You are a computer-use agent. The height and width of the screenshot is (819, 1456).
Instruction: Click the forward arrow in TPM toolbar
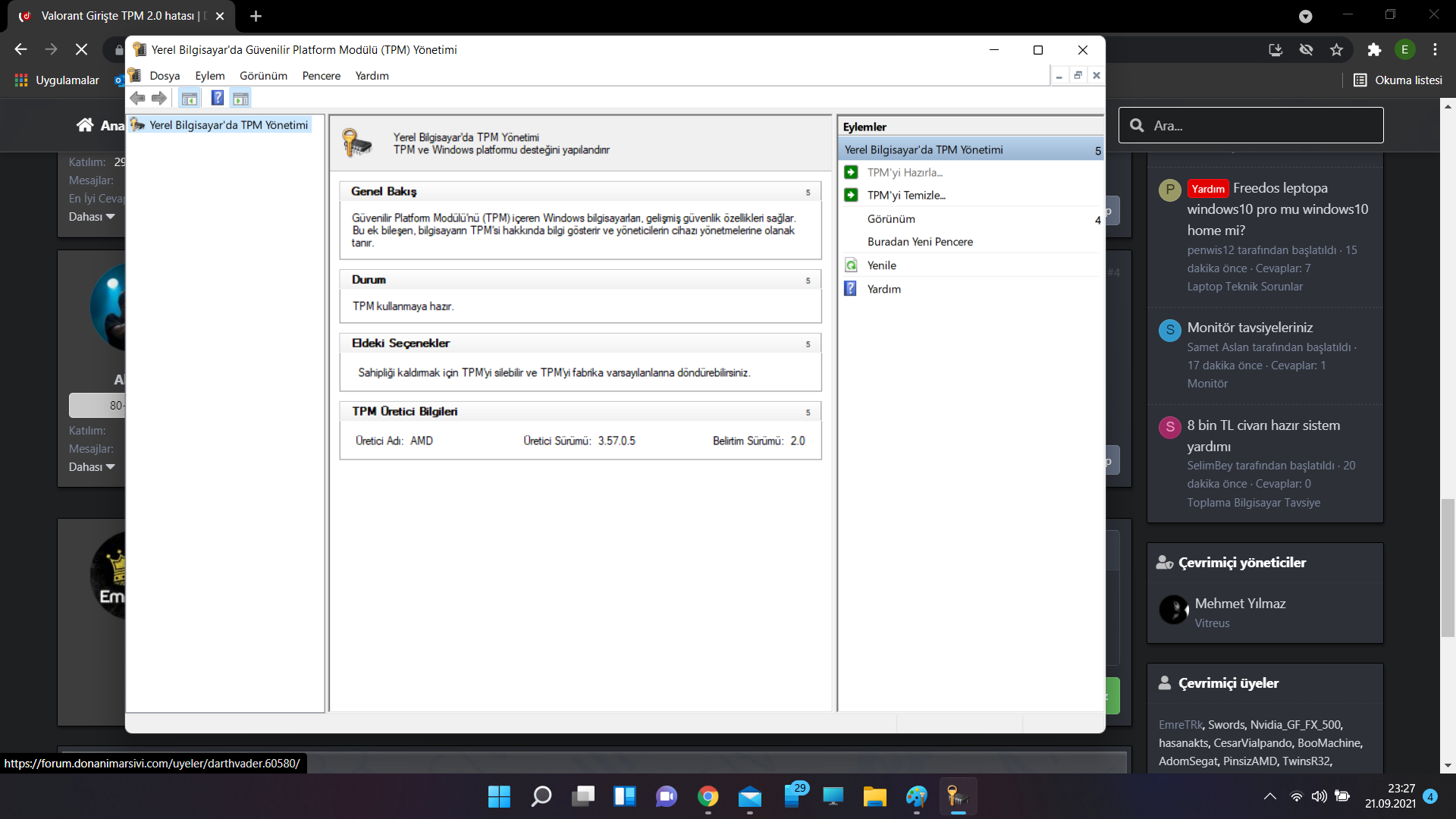pos(159,98)
